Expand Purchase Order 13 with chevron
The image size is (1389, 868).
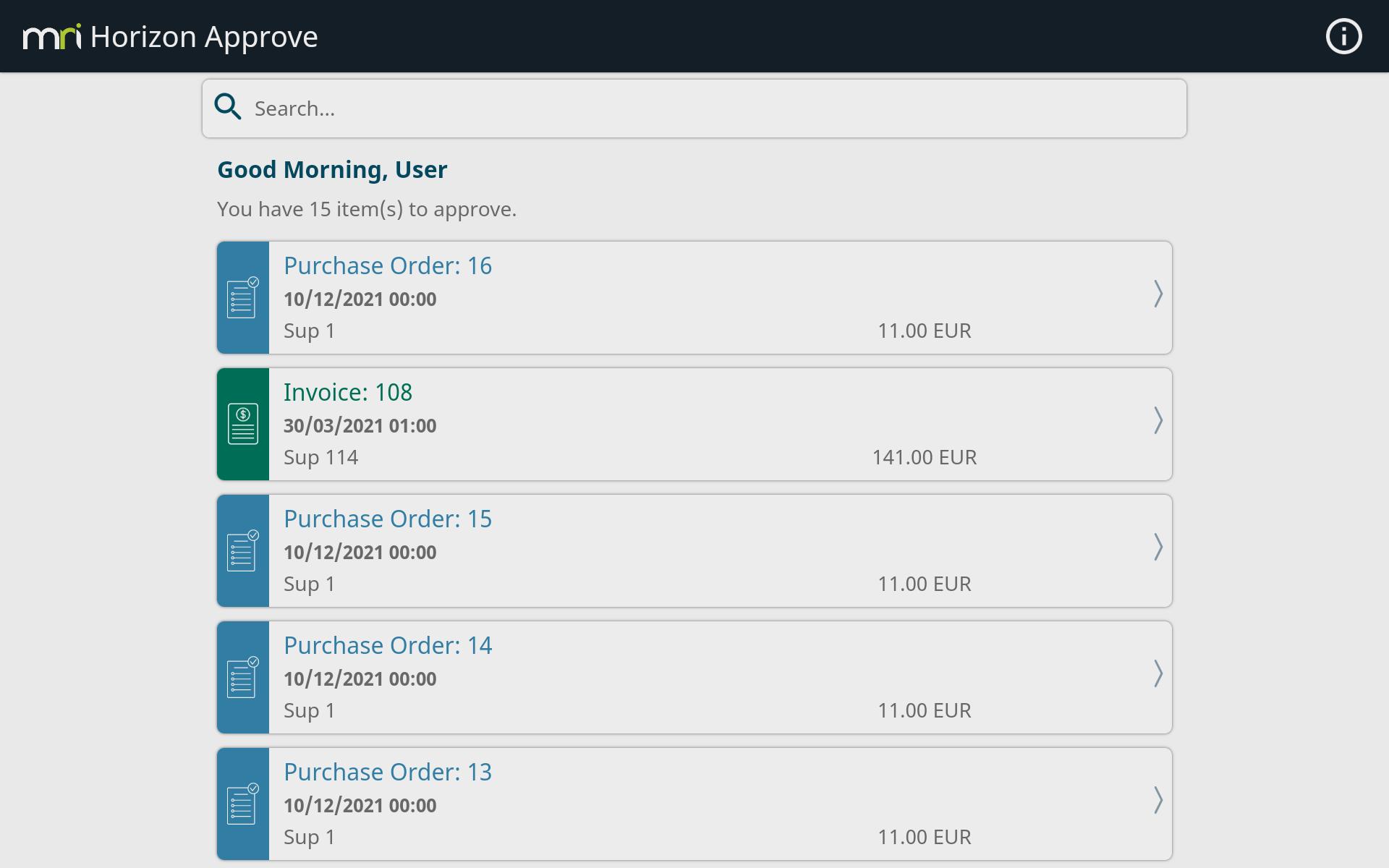point(1157,800)
